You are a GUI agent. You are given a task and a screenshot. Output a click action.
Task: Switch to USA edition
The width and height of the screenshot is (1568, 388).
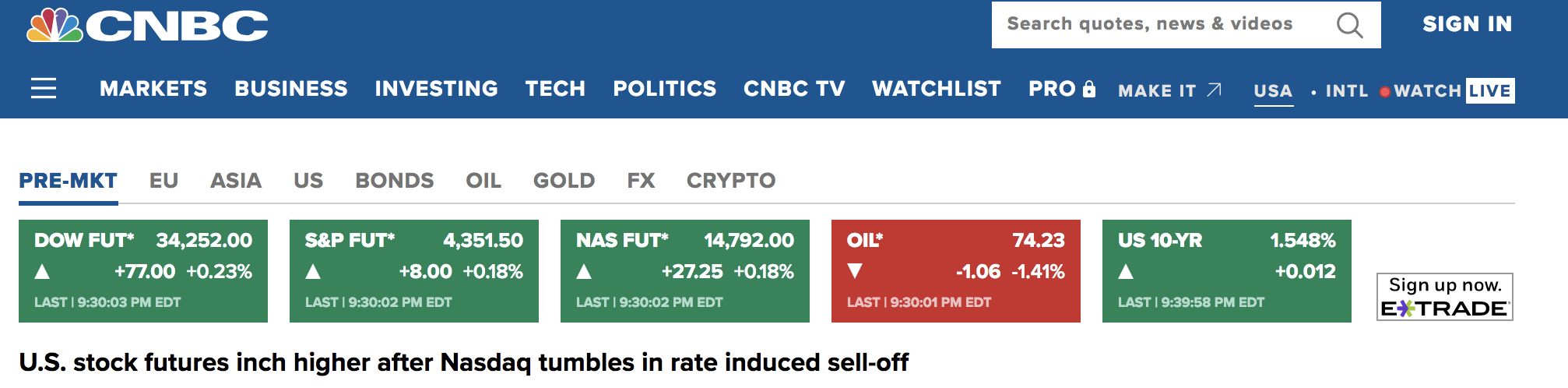[x=1273, y=91]
